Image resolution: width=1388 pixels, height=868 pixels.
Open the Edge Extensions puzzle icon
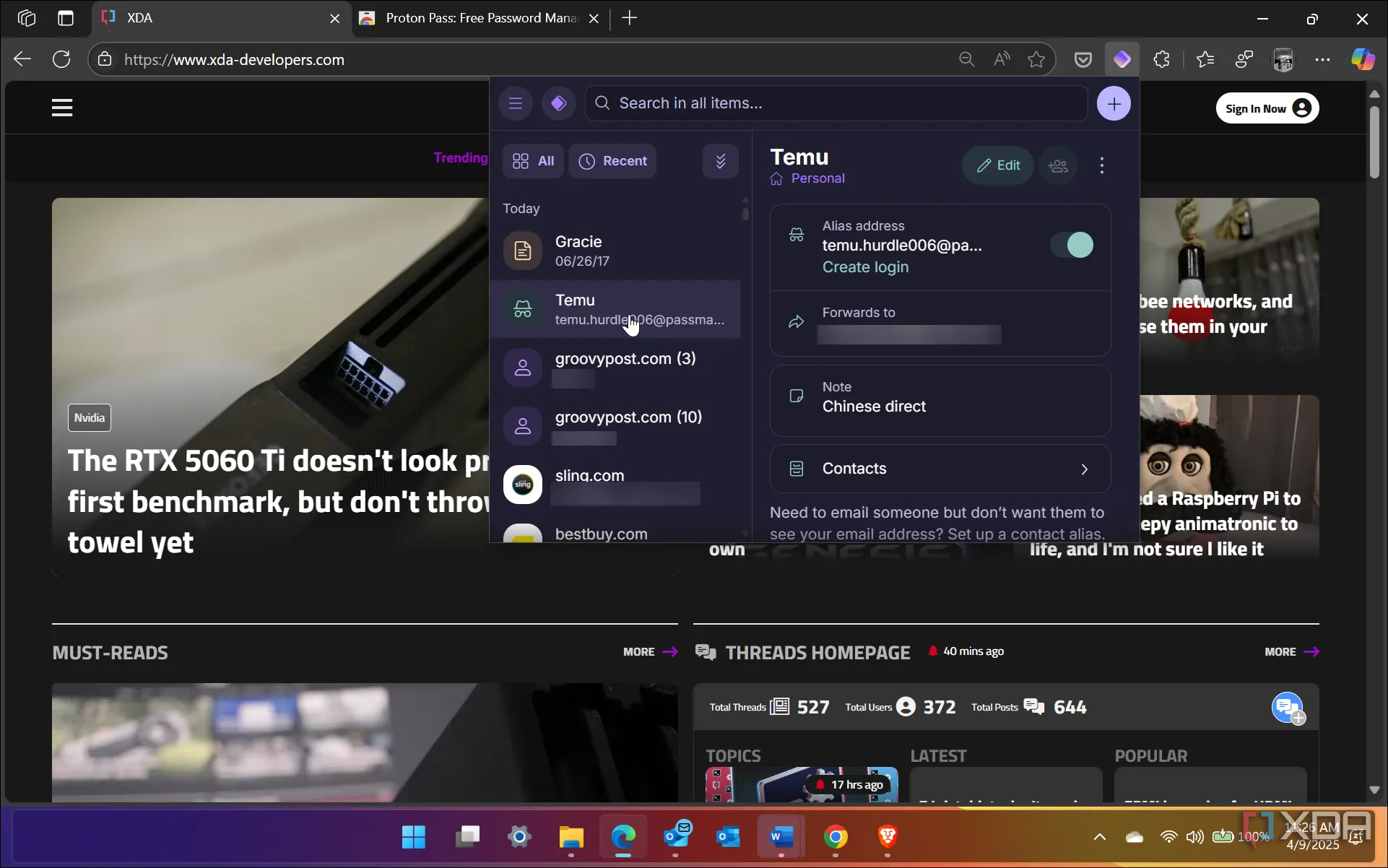[1161, 59]
